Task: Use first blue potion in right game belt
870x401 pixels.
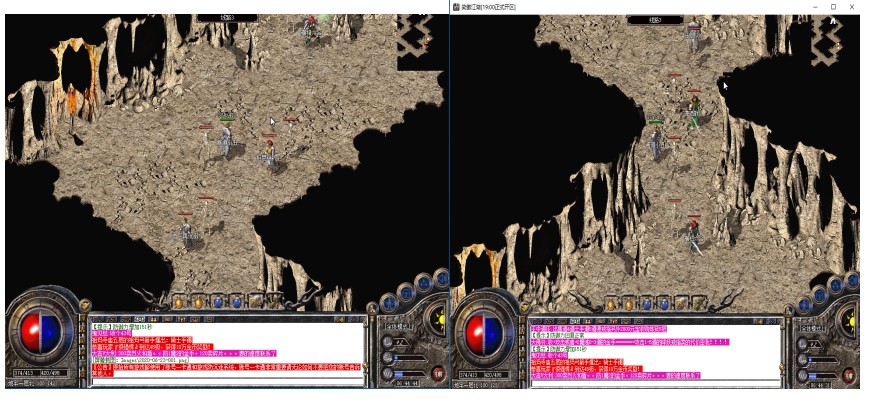Action: click(x=646, y=304)
